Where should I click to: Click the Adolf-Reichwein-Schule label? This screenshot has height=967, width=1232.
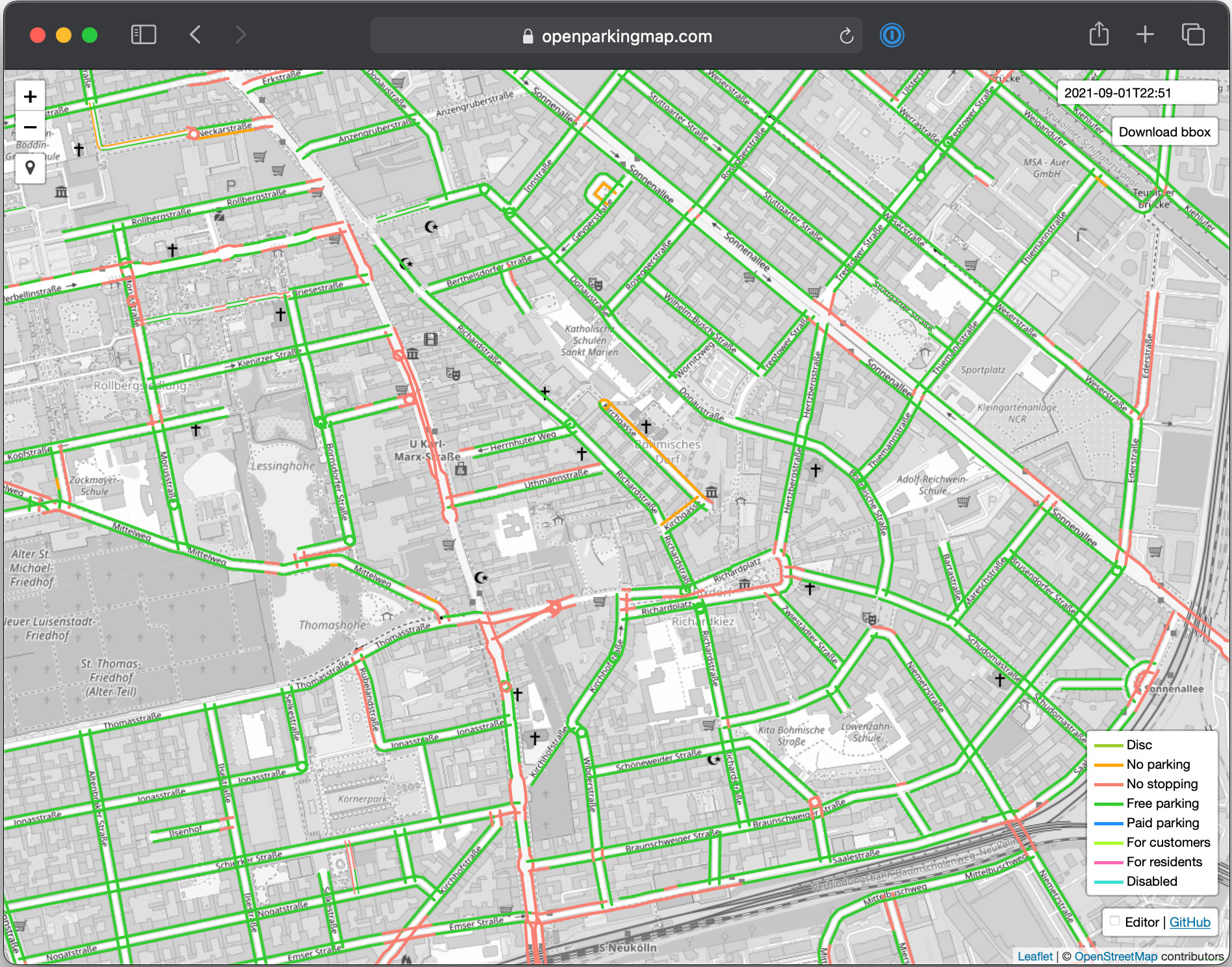932,485
